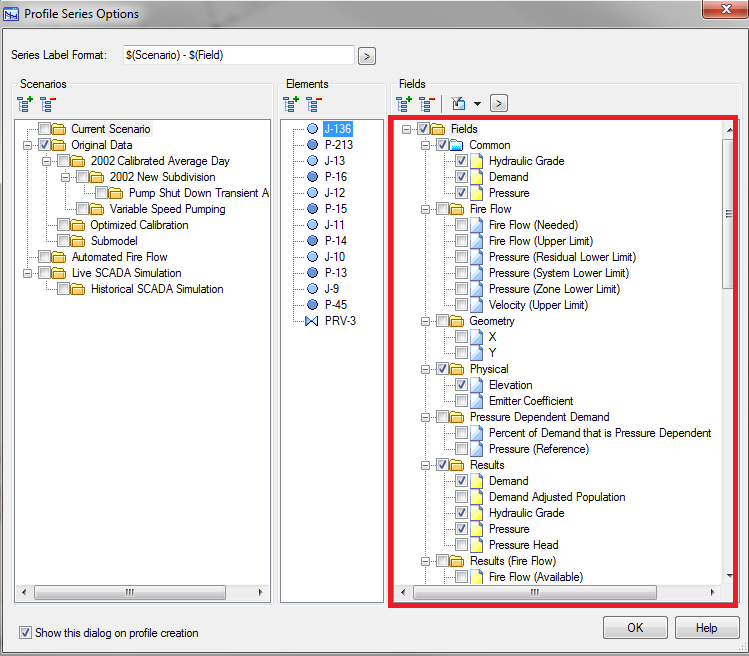Click the Fire Flow folder icon
749x656 pixels.
coord(457,209)
